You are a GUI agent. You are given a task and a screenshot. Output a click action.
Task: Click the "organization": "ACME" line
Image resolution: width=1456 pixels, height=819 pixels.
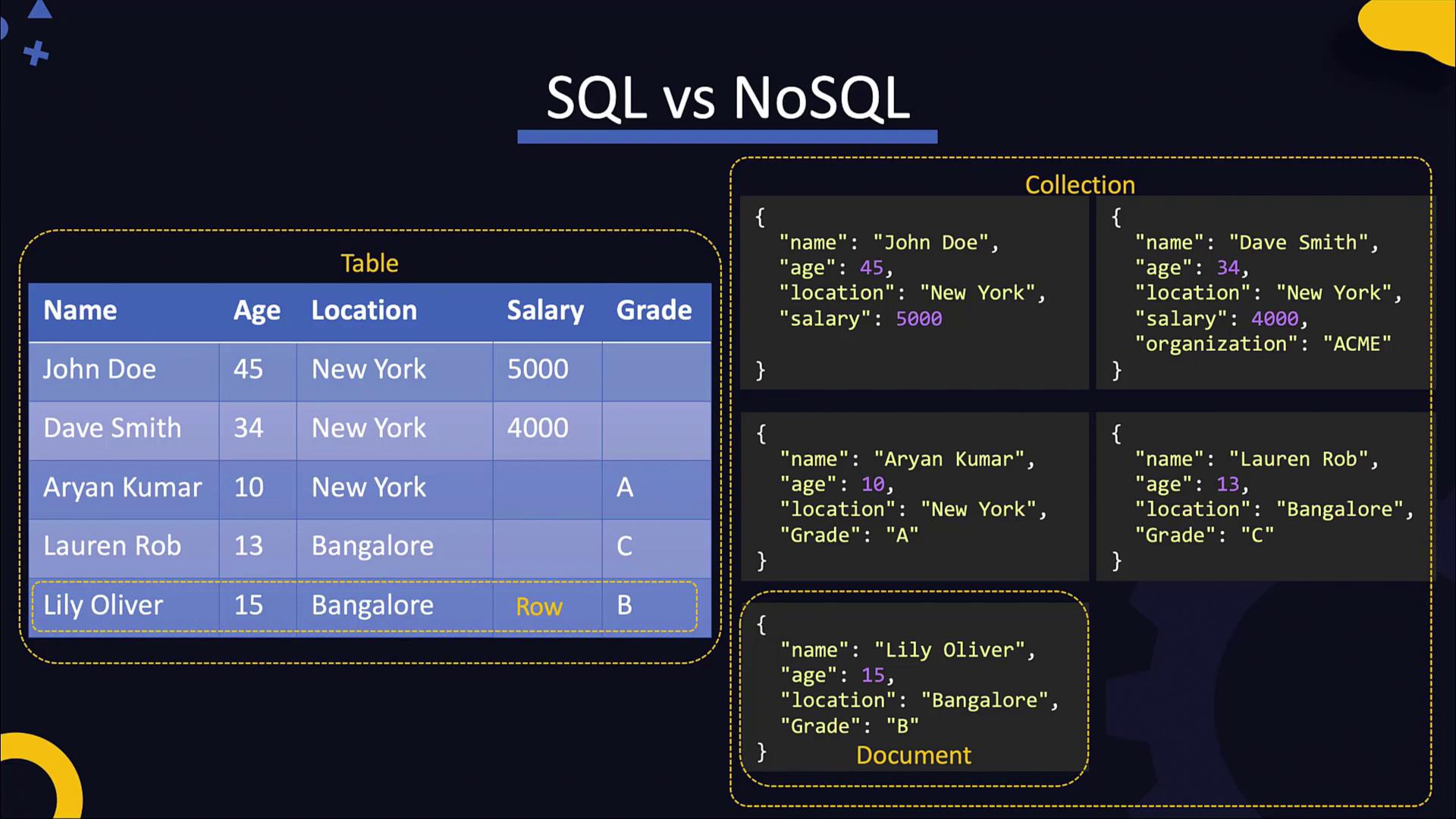point(1262,344)
